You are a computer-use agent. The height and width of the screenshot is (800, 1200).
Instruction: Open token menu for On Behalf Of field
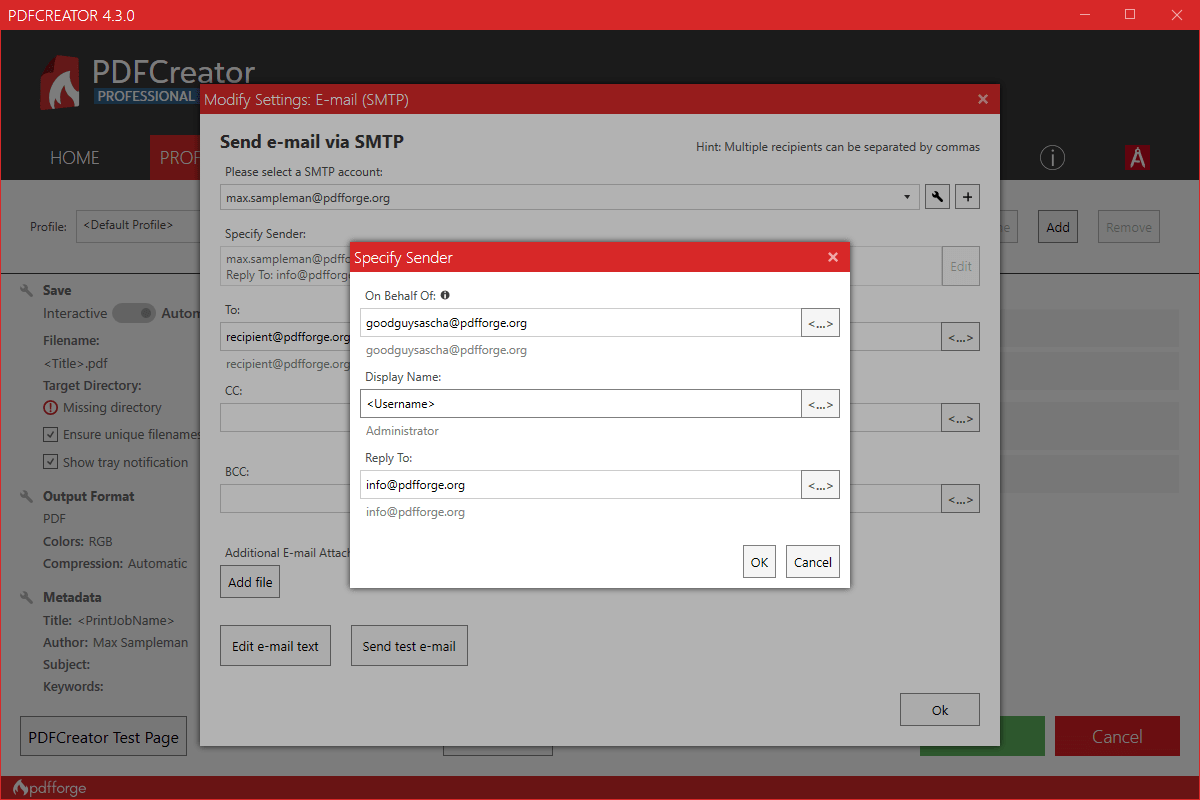820,323
